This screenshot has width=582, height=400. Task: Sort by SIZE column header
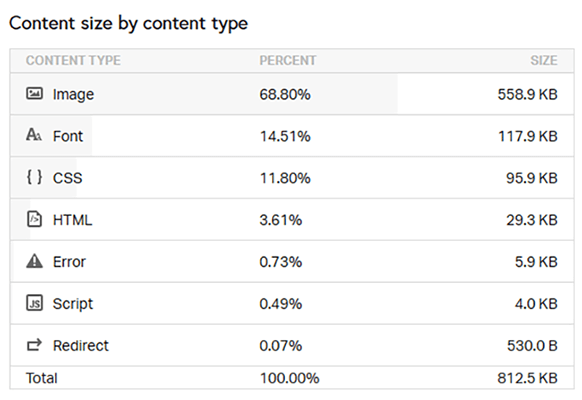click(544, 60)
